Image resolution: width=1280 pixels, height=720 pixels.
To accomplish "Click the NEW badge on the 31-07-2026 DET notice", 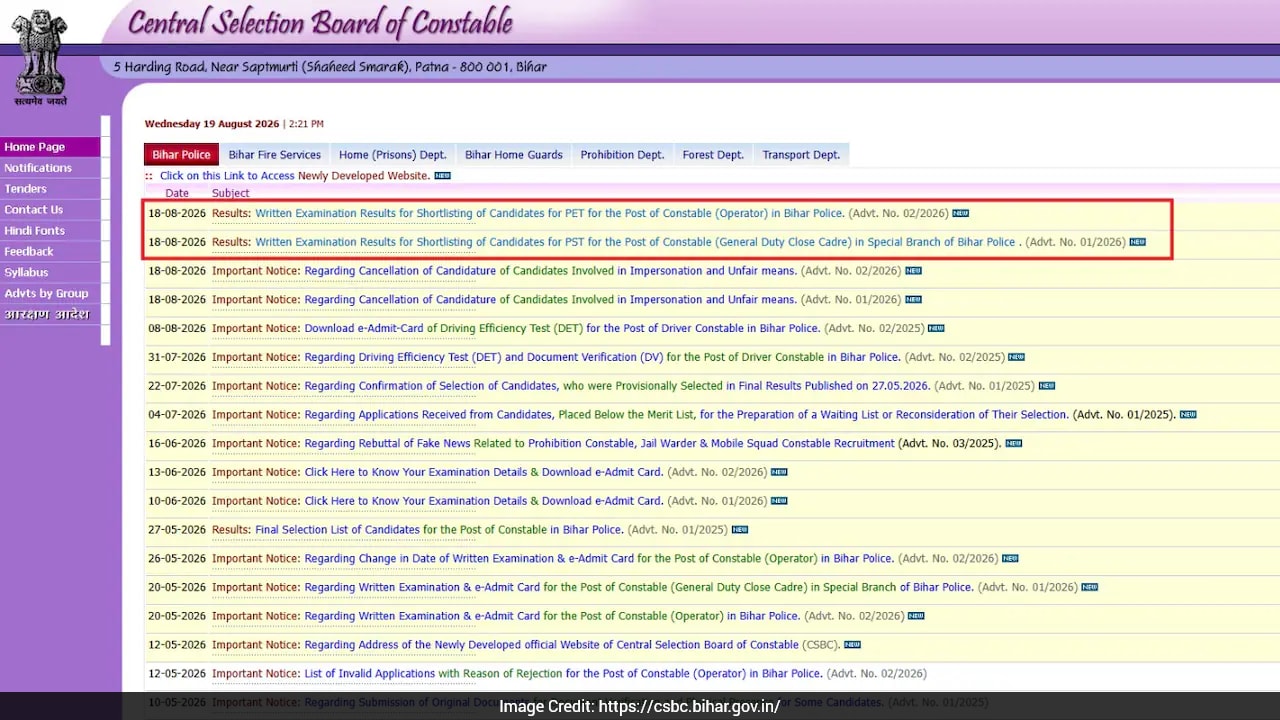I will (1016, 357).
